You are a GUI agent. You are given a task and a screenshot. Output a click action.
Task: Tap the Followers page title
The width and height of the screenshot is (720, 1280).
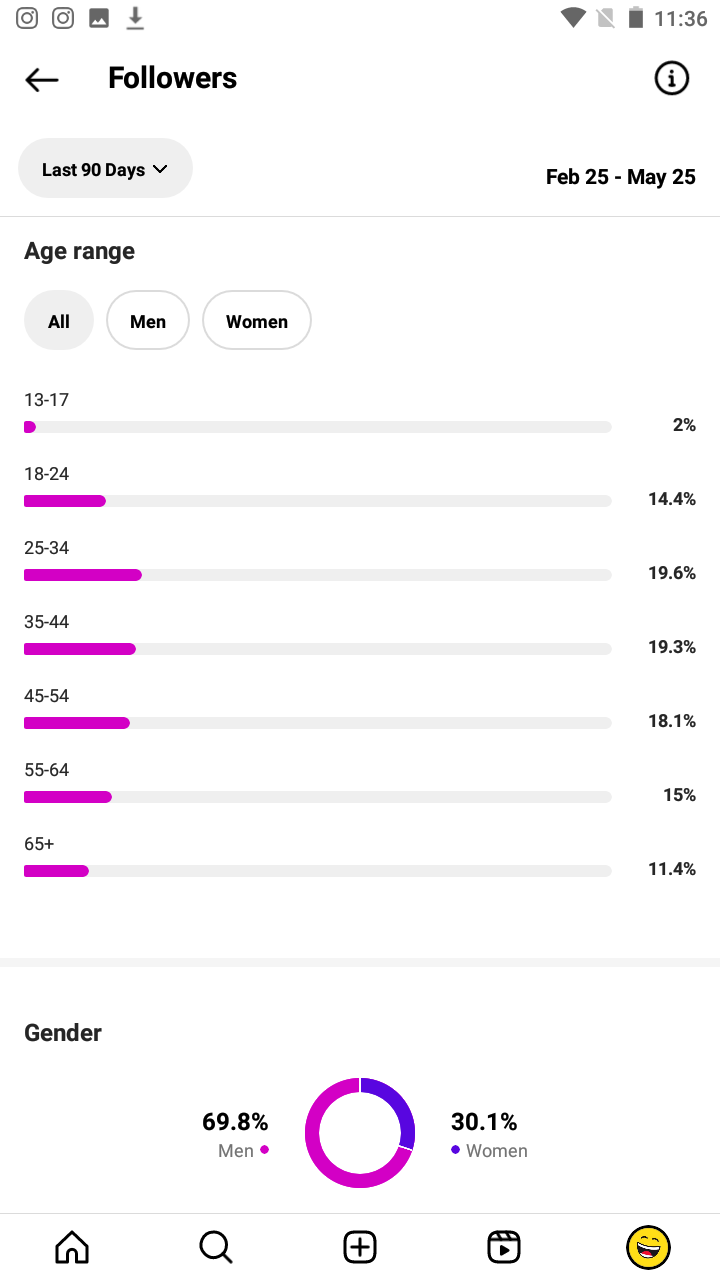tap(172, 78)
